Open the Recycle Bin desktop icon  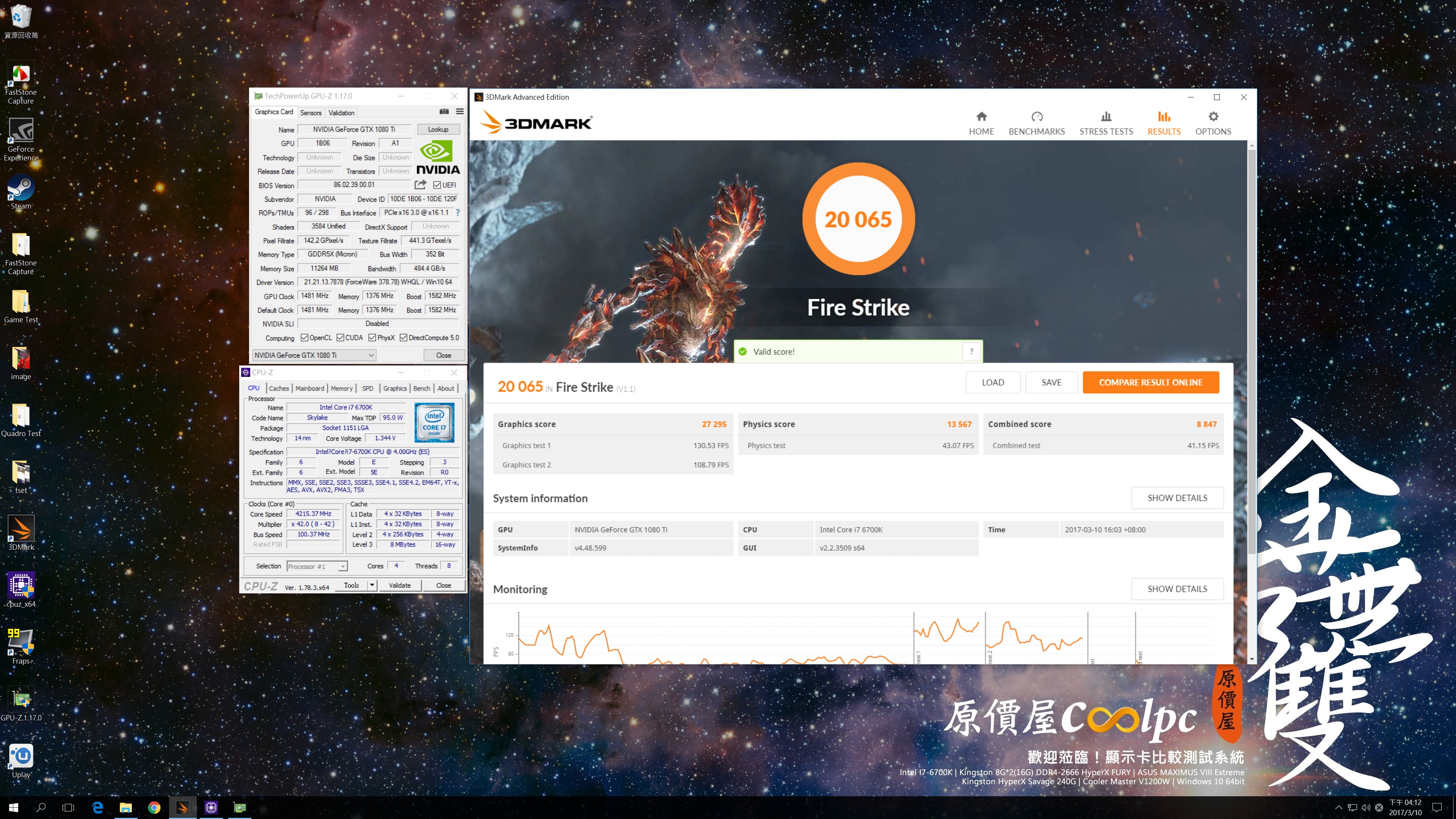pyautogui.click(x=21, y=21)
